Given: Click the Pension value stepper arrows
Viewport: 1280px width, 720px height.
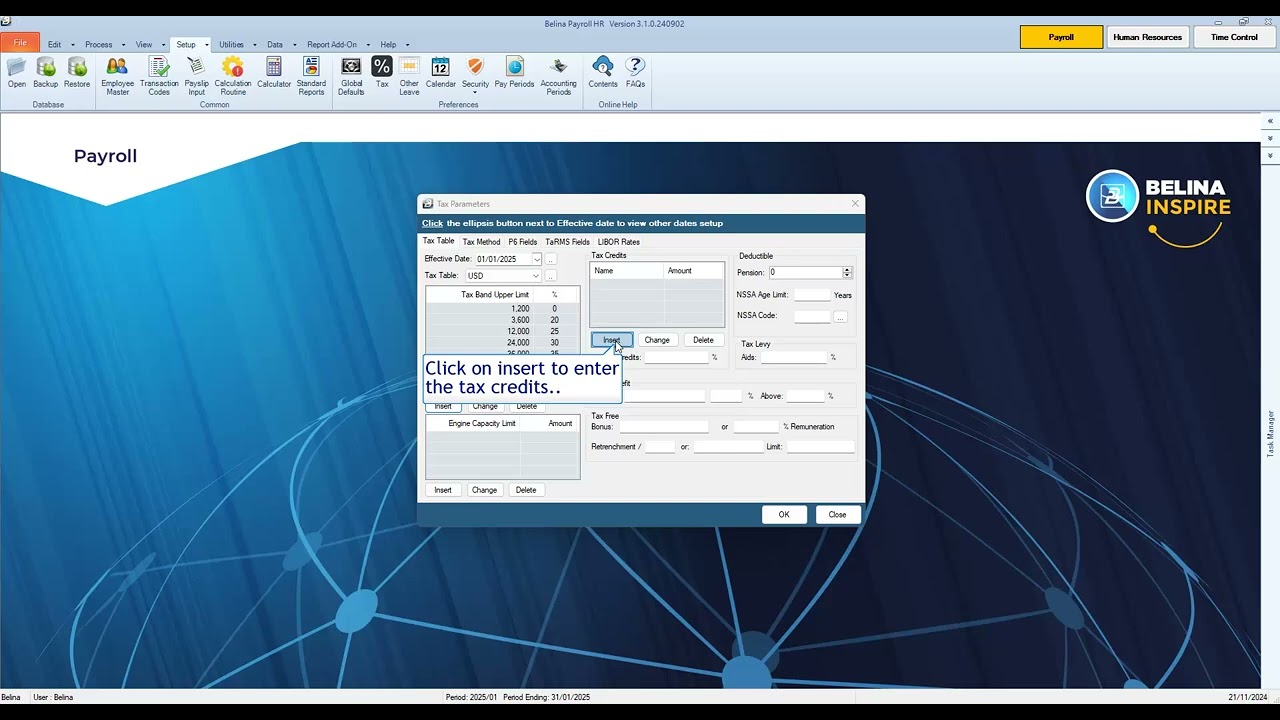Looking at the screenshot, I should (847, 272).
